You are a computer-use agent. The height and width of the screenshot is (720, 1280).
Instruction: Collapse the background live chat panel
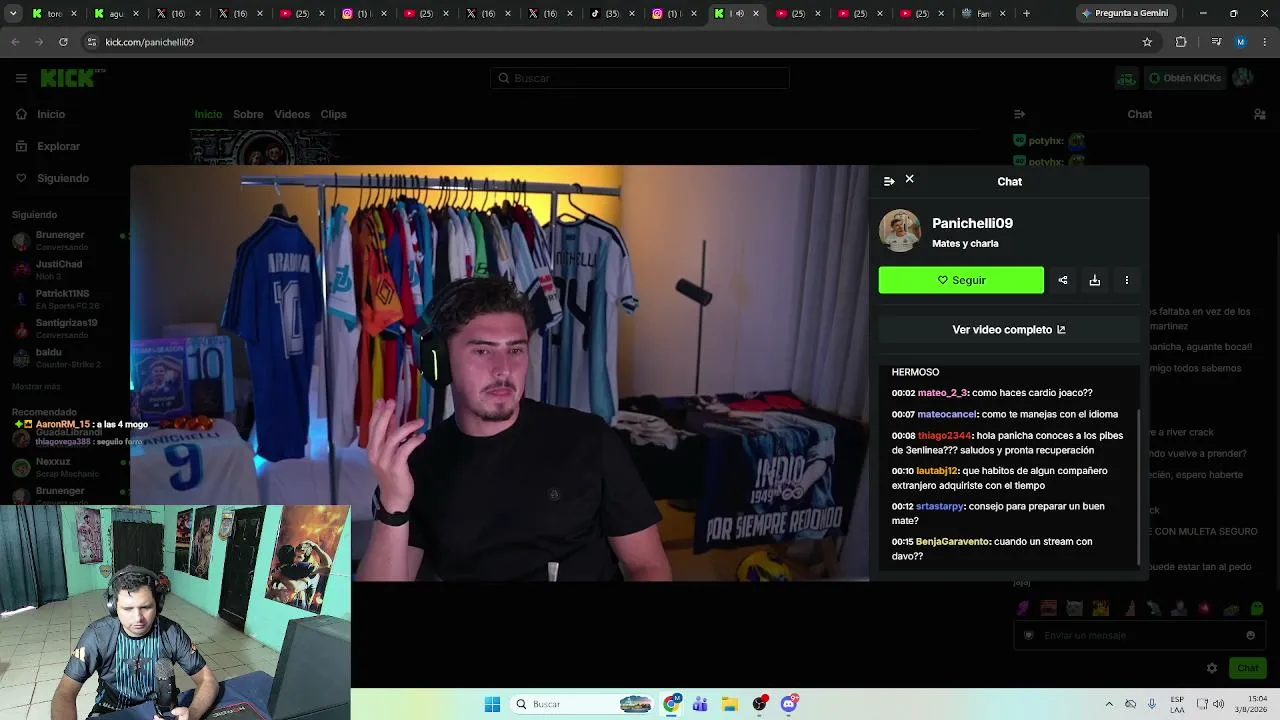point(1019,114)
